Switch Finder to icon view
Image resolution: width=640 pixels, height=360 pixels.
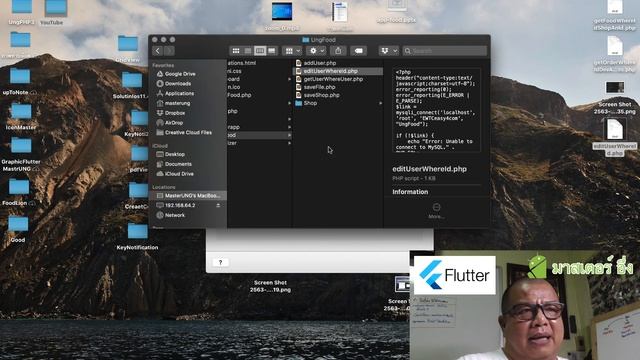(x=236, y=51)
